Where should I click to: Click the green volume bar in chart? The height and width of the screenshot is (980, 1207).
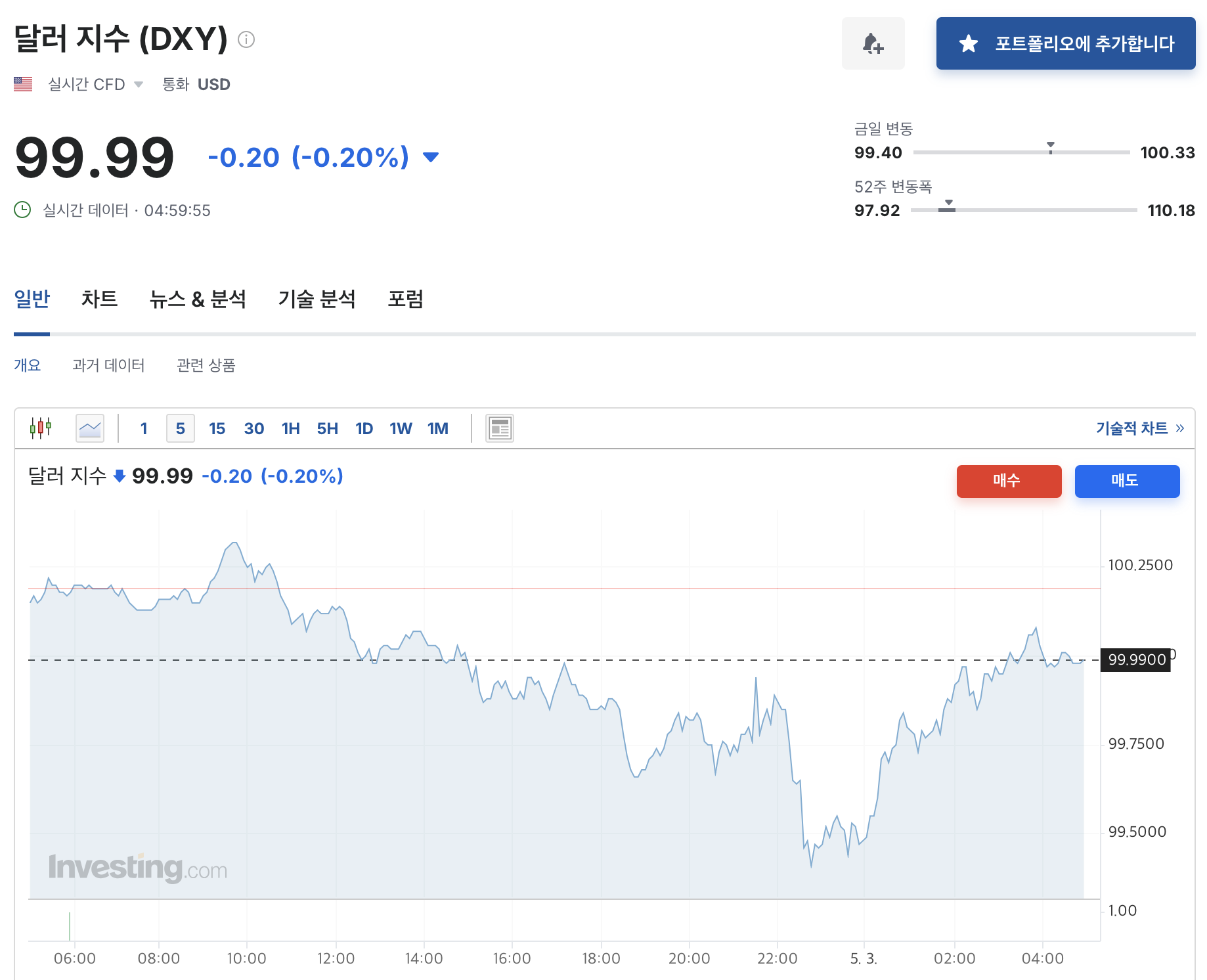[x=70, y=926]
